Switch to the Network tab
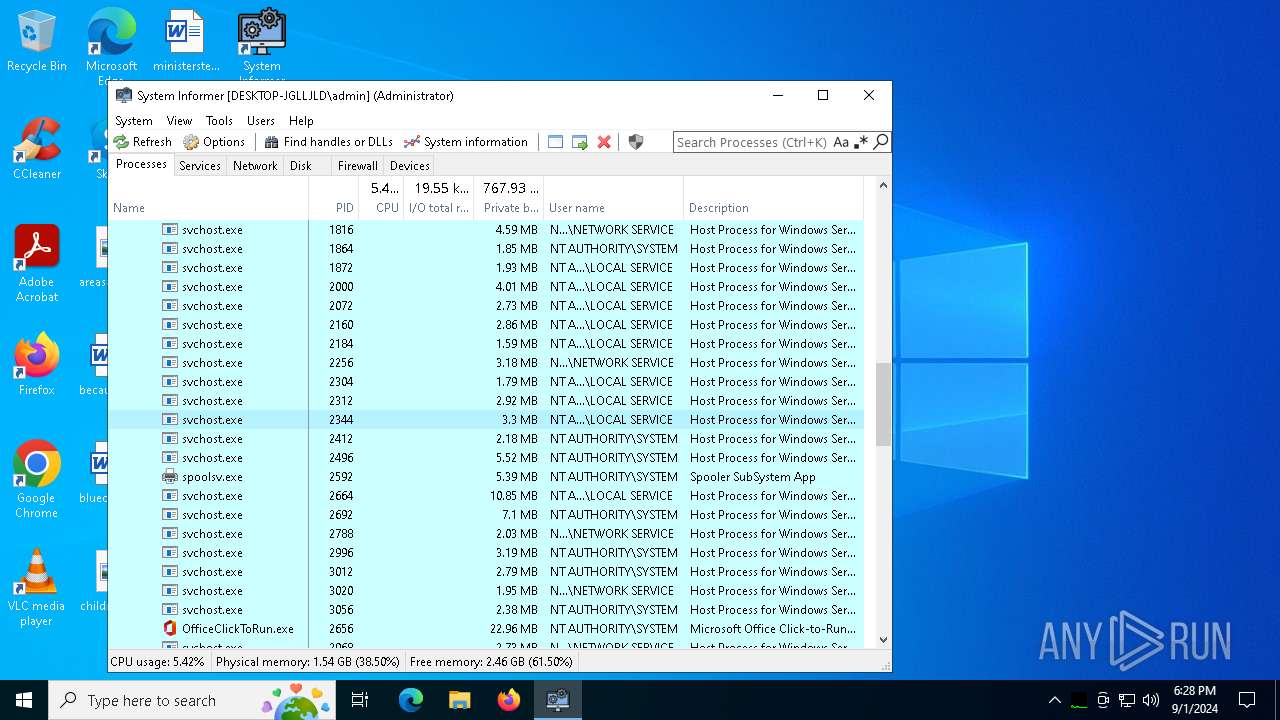 click(255, 166)
